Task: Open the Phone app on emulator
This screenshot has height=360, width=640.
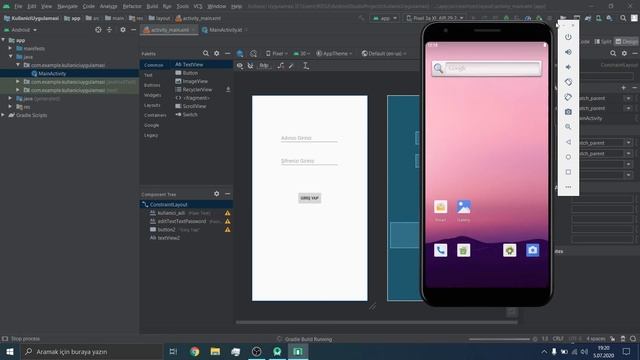Action: pyautogui.click(x=440, y=250)
